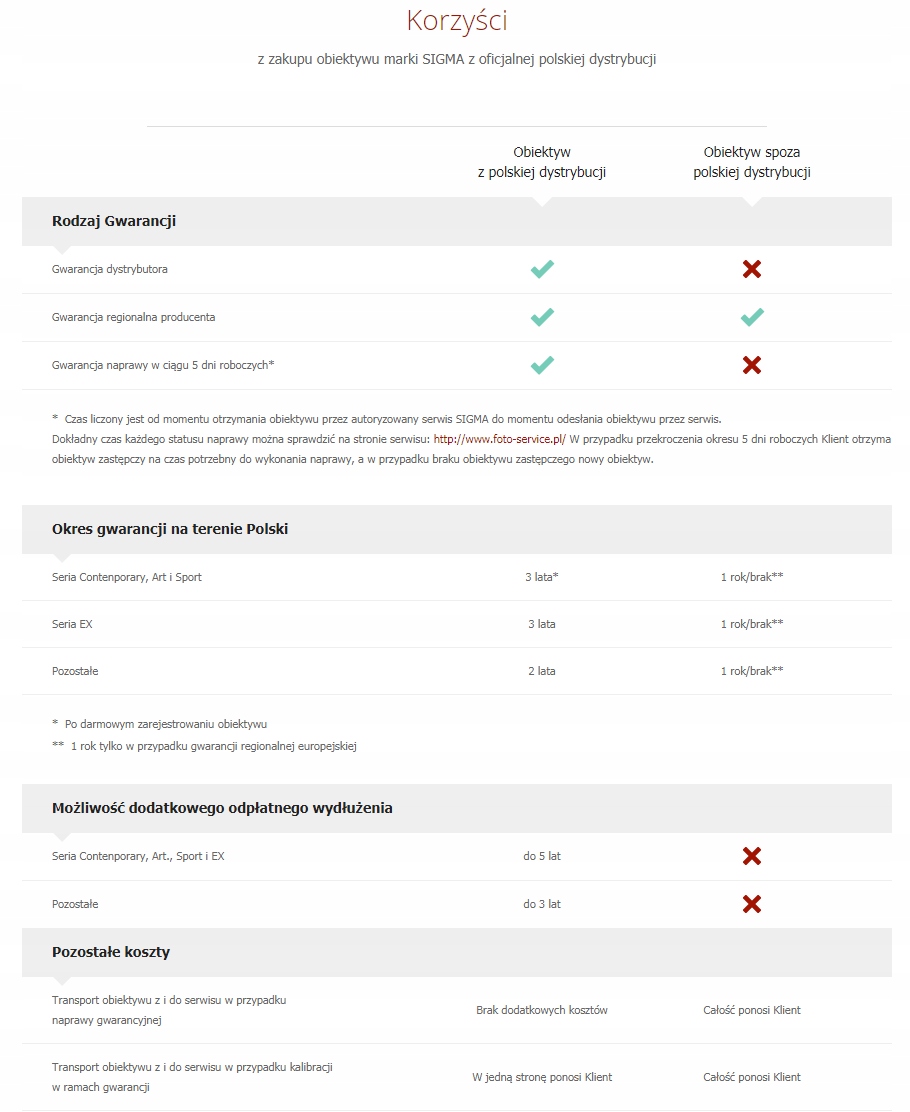910x1112 pixels.
Task: Click Możliwość dodatkowego odpłatnego wydłużenia header
Action: coord(222,808)
